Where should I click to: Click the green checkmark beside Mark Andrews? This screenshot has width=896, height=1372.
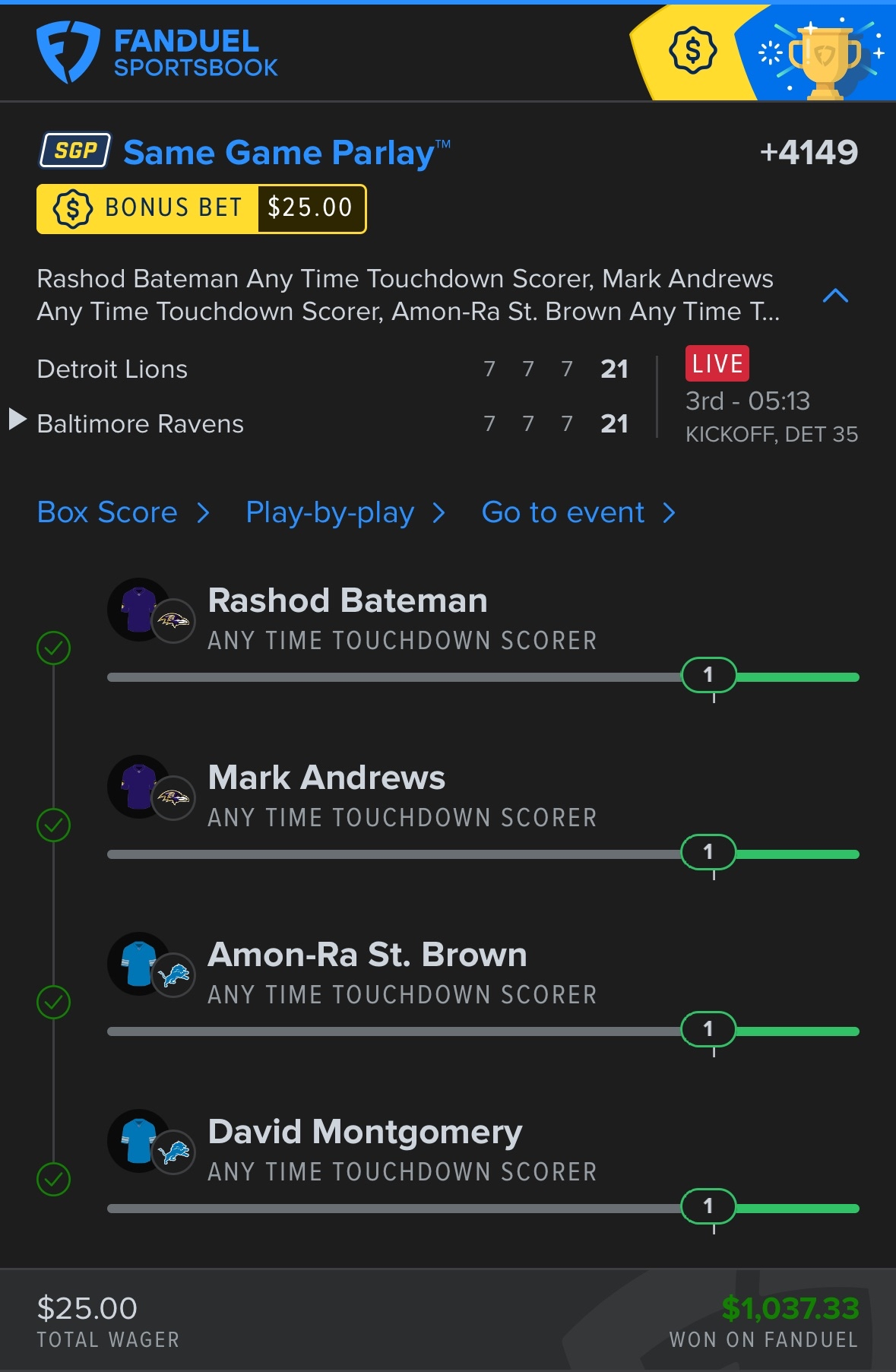tap(53, 825)
